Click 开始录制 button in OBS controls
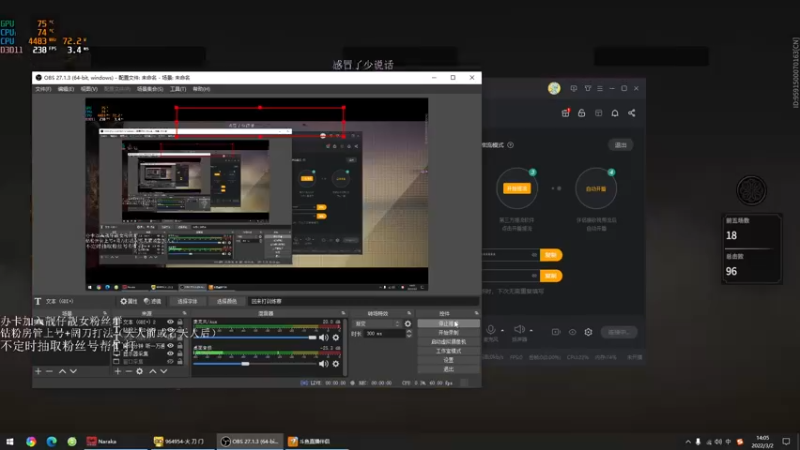 coord(448,333)
